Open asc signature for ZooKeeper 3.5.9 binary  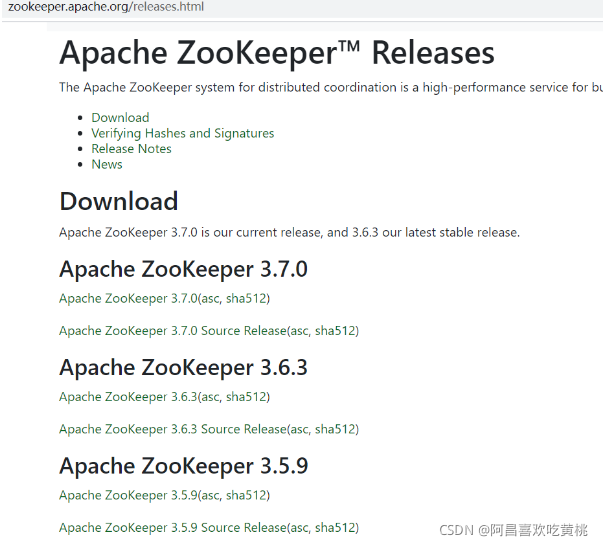210,495
